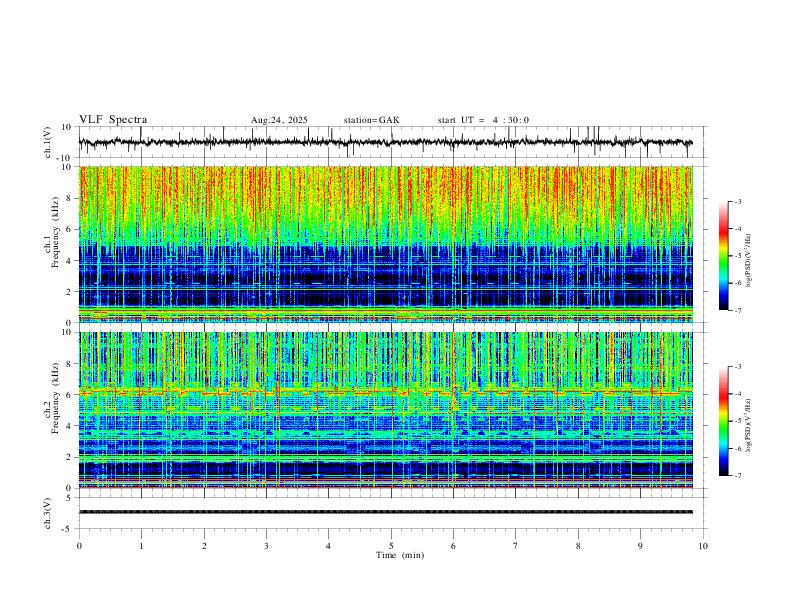Click the "2" kHz tick of ch.1 spectrogram
The height and width of the screenshot is (612, 792).
point(69,292)
